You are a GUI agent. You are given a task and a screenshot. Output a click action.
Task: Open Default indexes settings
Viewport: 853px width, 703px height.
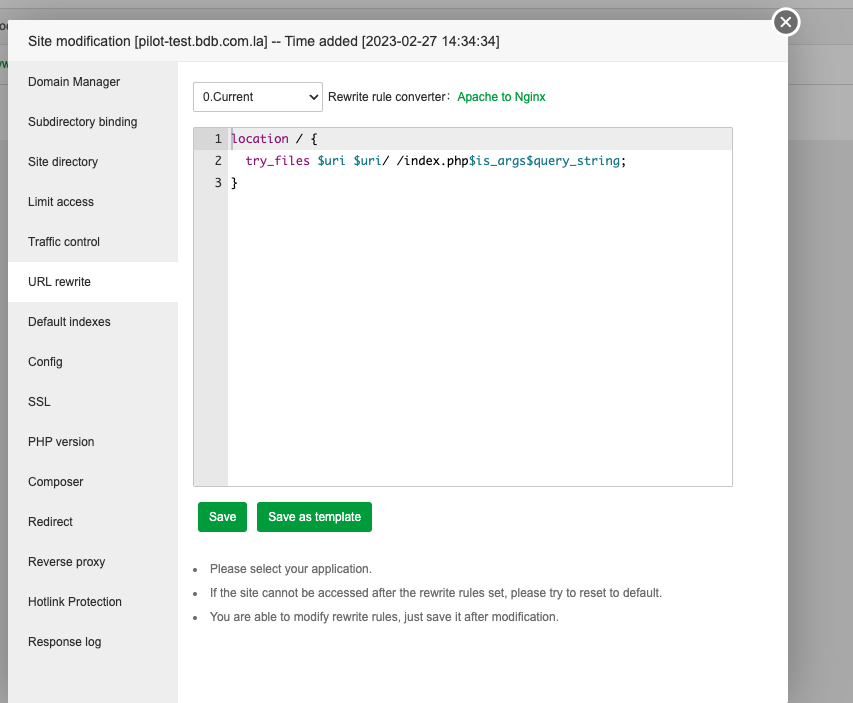(x=69, y=322)
